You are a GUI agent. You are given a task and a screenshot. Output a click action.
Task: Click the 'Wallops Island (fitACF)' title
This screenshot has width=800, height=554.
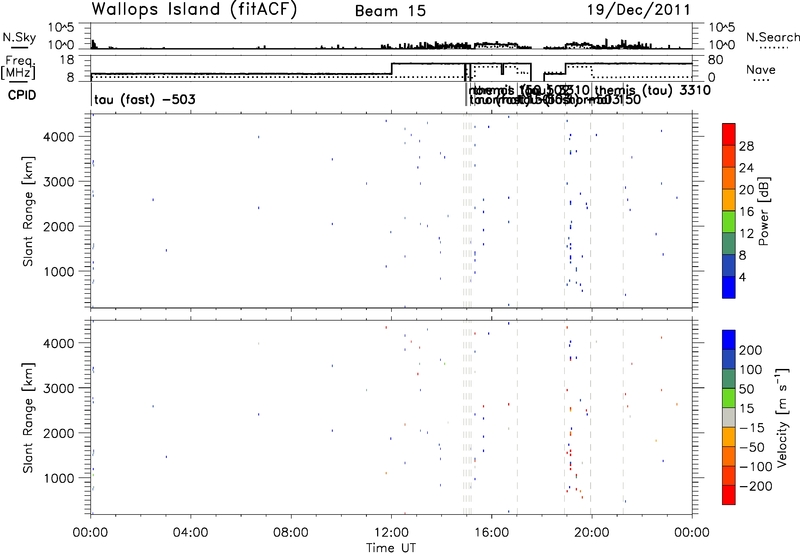194,10
